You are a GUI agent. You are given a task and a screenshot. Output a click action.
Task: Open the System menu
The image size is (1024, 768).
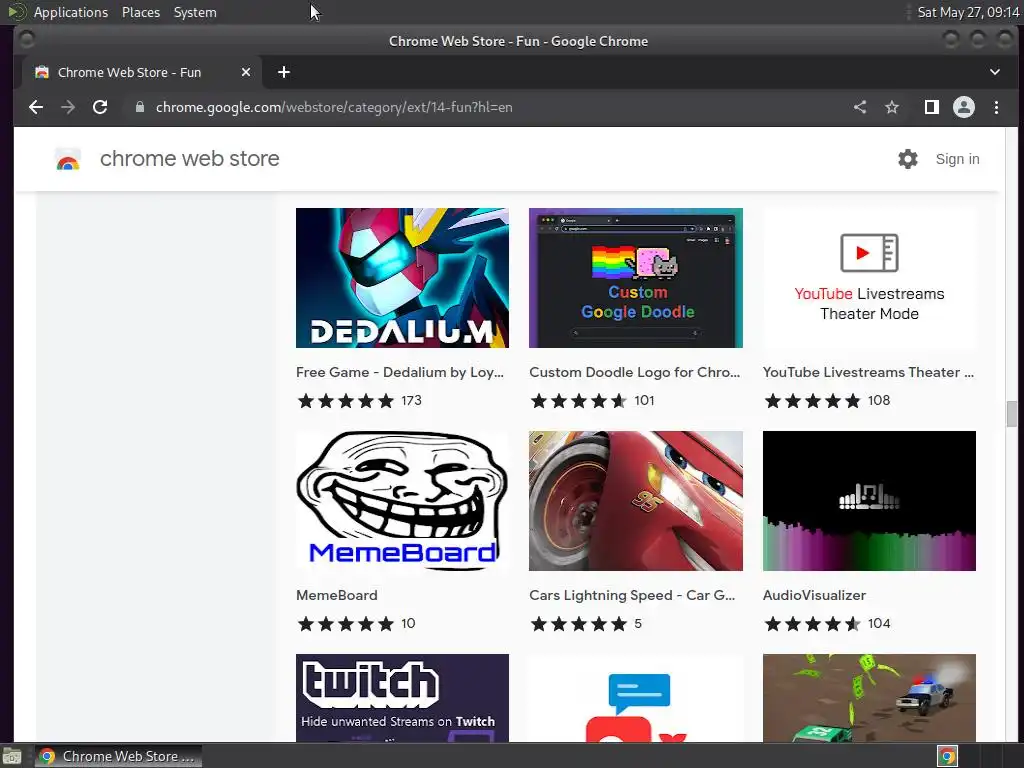[195, 12]
